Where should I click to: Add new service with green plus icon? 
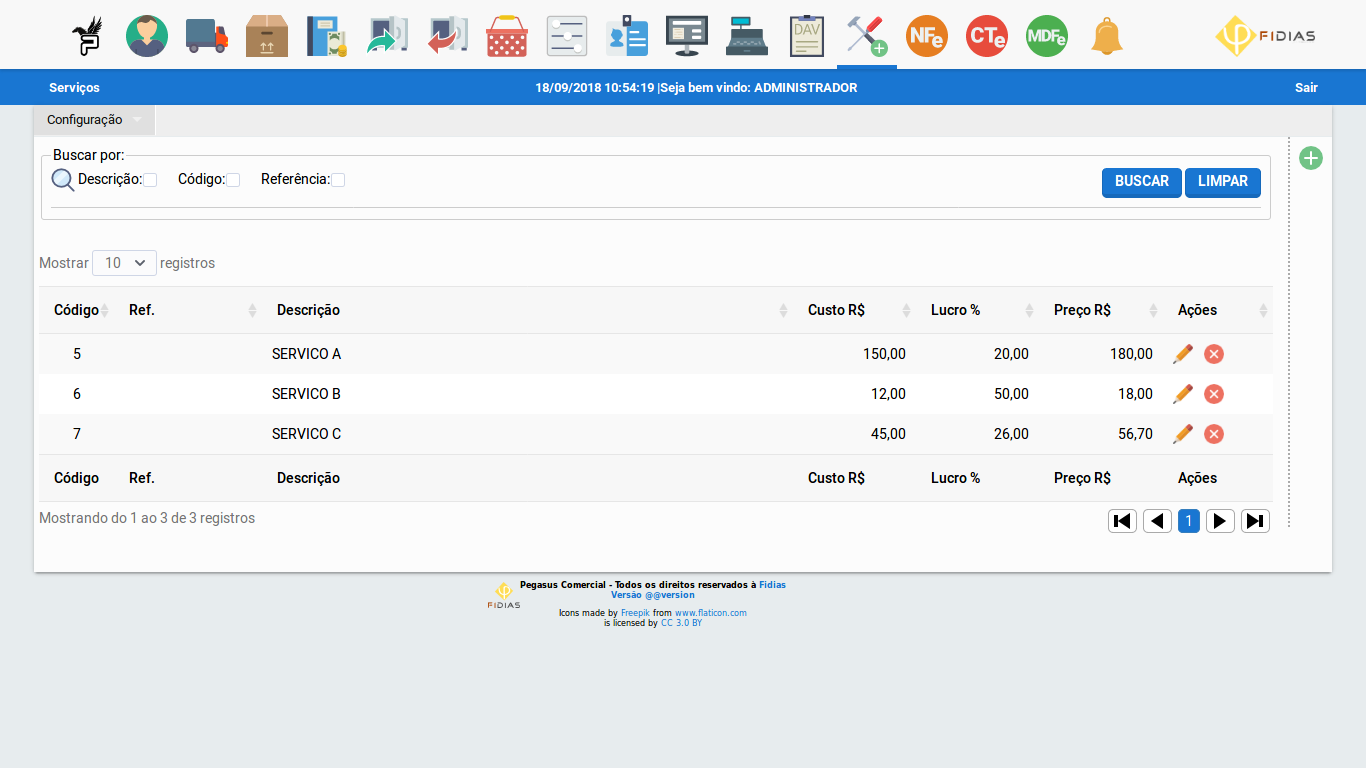tap(1310, 158)
